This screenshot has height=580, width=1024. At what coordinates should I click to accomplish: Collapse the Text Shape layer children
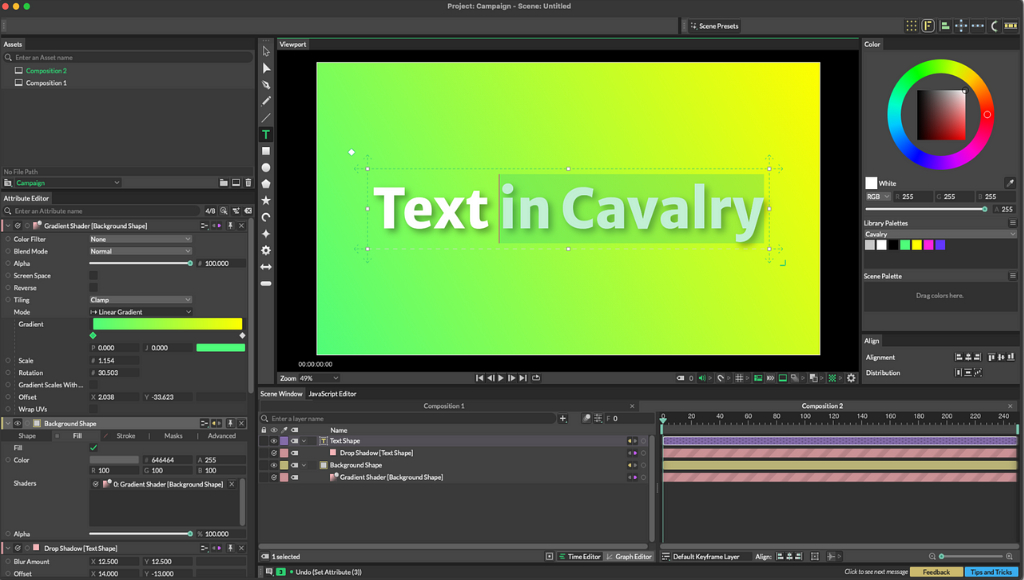(x=304, y=441)
